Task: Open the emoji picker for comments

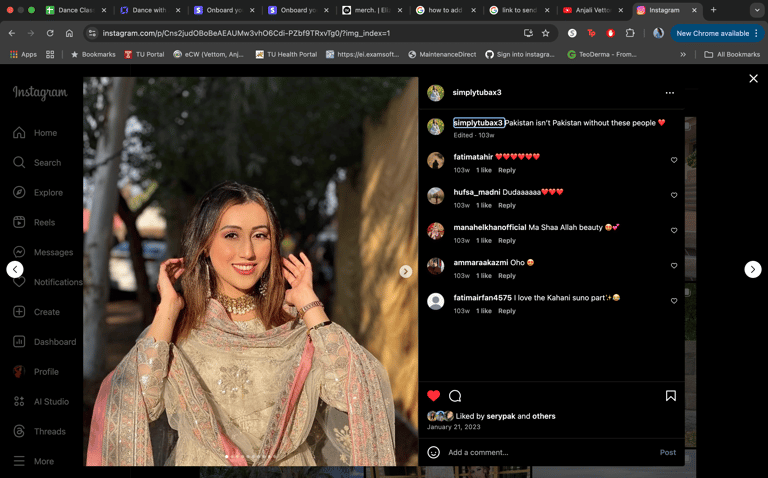Action: (x=433, y=452)
